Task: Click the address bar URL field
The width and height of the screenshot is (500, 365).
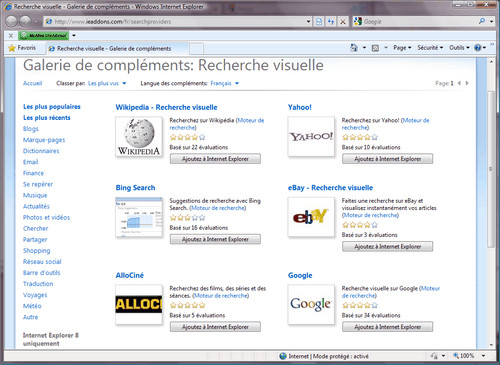Action: click(x=178, y=22)
